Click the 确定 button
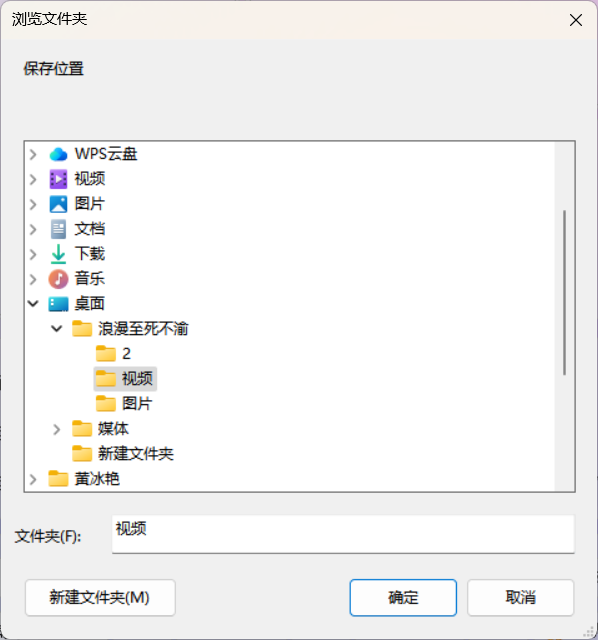598x640 pixels. point(403,598)
